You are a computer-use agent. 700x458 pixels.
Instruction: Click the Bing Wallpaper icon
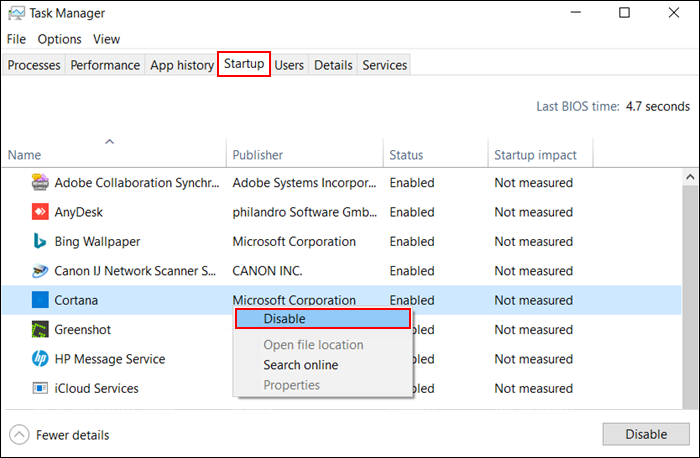tap(40, 241)
